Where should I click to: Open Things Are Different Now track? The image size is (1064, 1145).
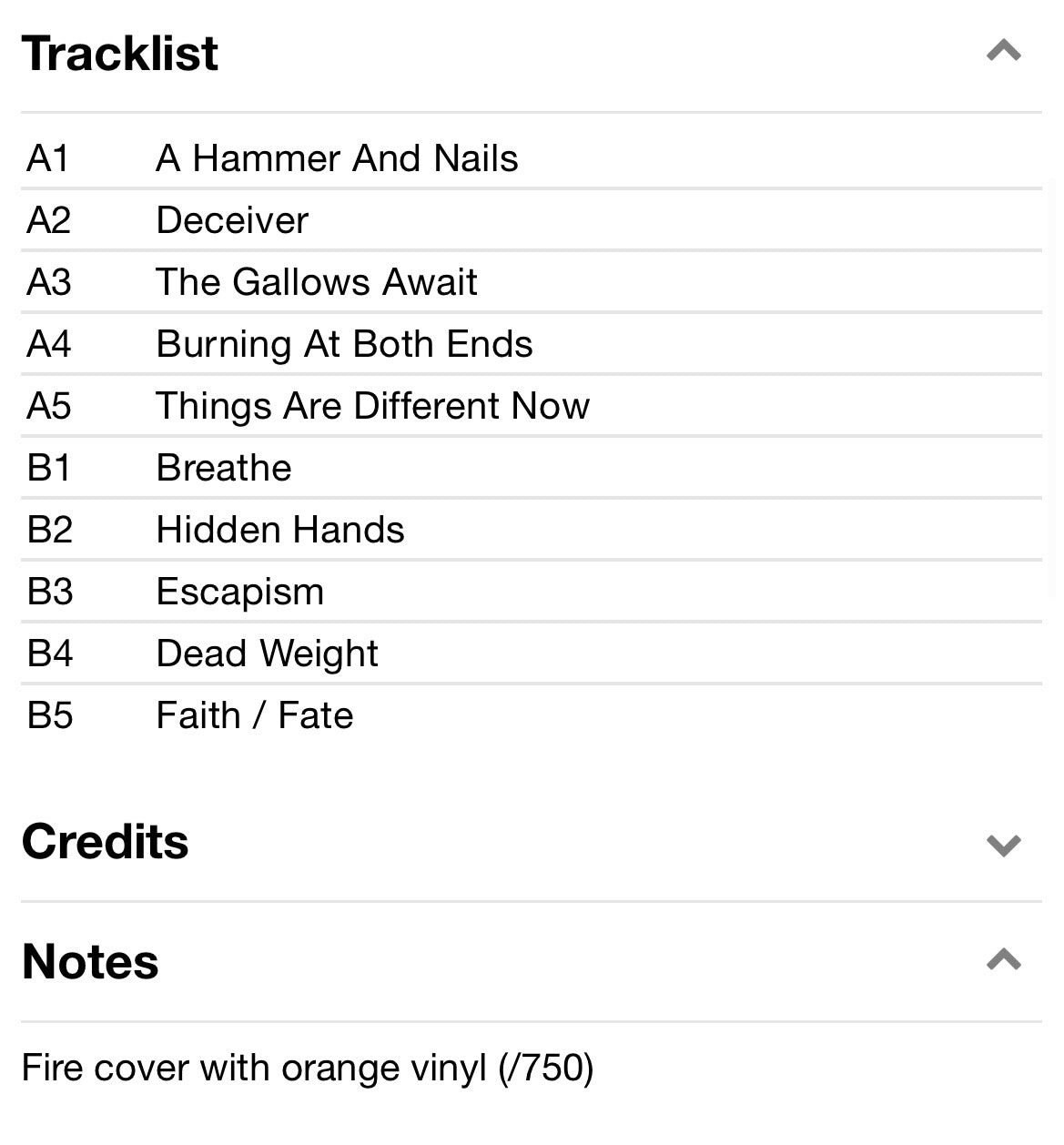click(372, 407)
